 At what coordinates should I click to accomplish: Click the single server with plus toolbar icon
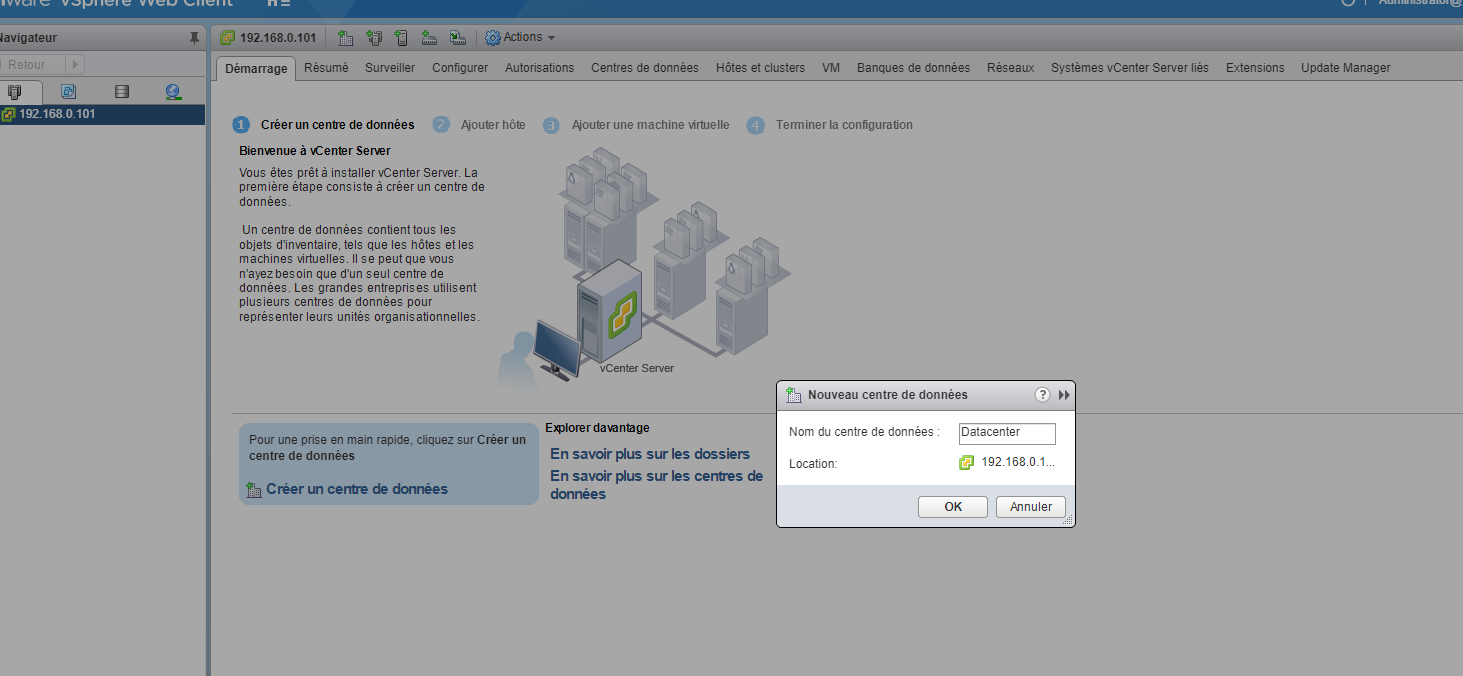click(x=401, y=38)
